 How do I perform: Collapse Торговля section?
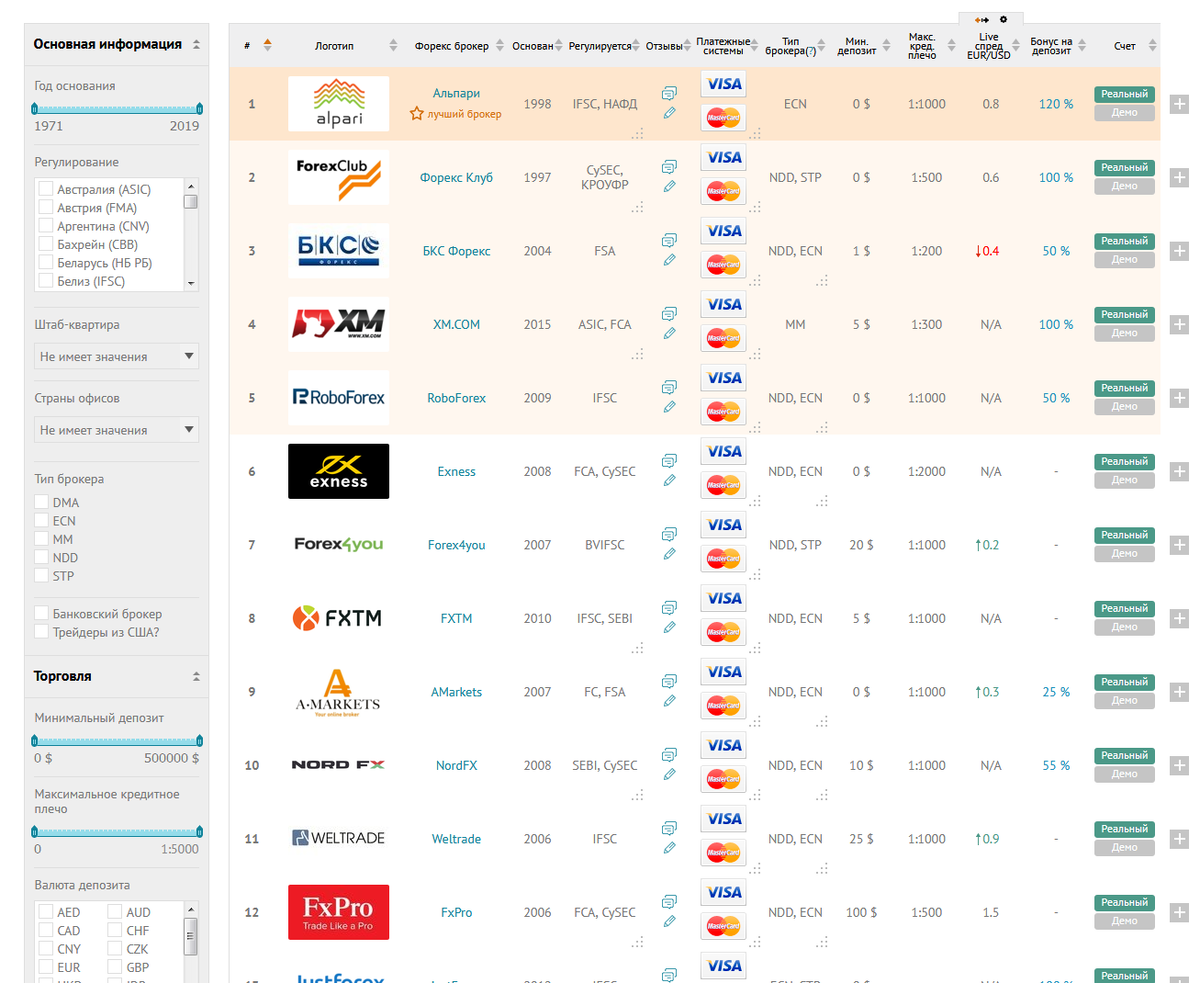(196, 677)
